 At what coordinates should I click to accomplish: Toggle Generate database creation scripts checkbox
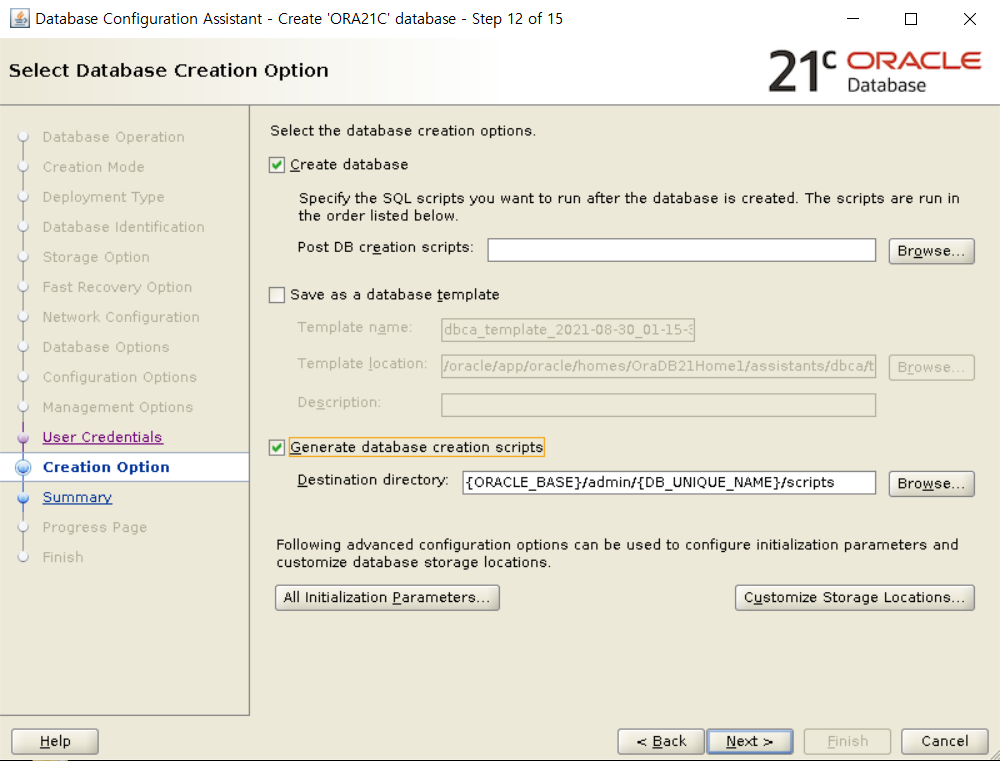click(x=277, y=448)
